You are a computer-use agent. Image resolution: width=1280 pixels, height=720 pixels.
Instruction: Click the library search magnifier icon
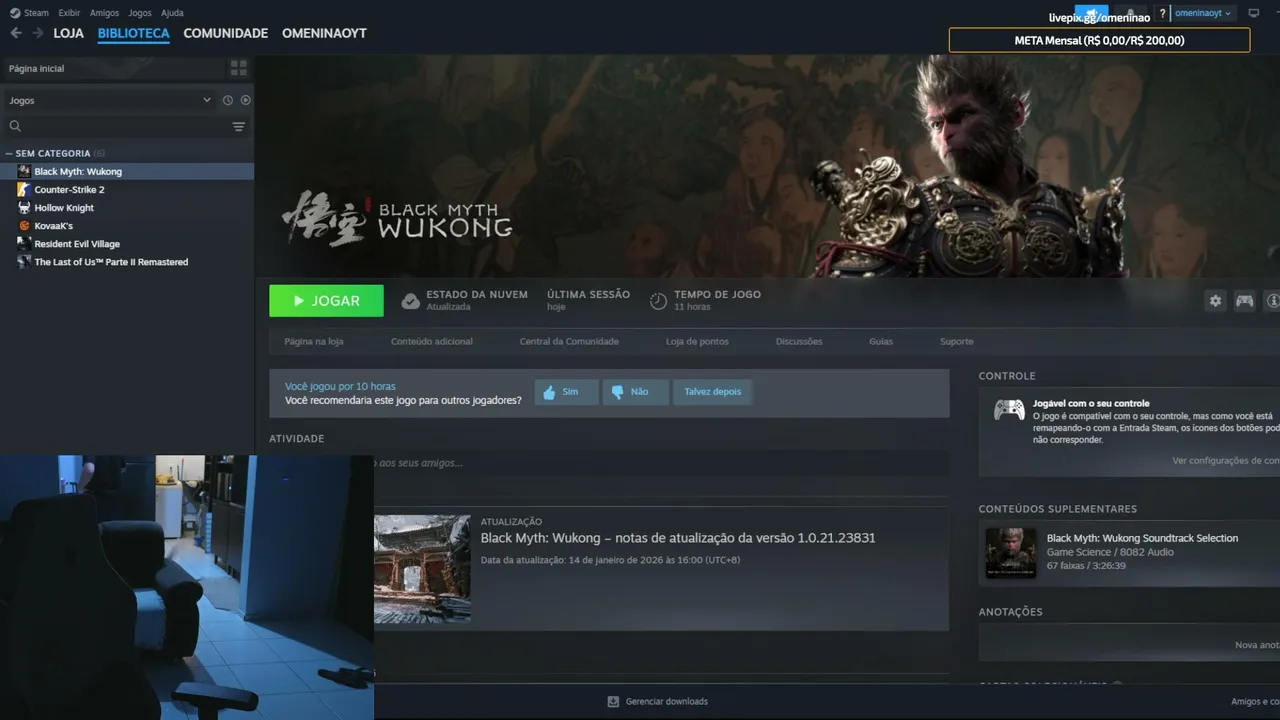[x=15, y=126]
